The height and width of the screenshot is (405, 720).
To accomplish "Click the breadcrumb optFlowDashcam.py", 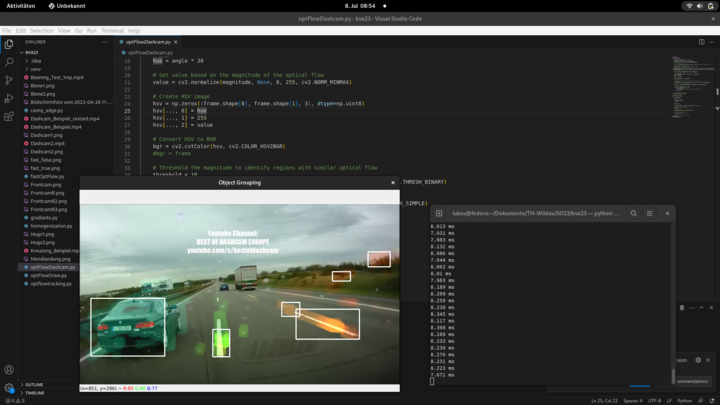I will (150, 53).
